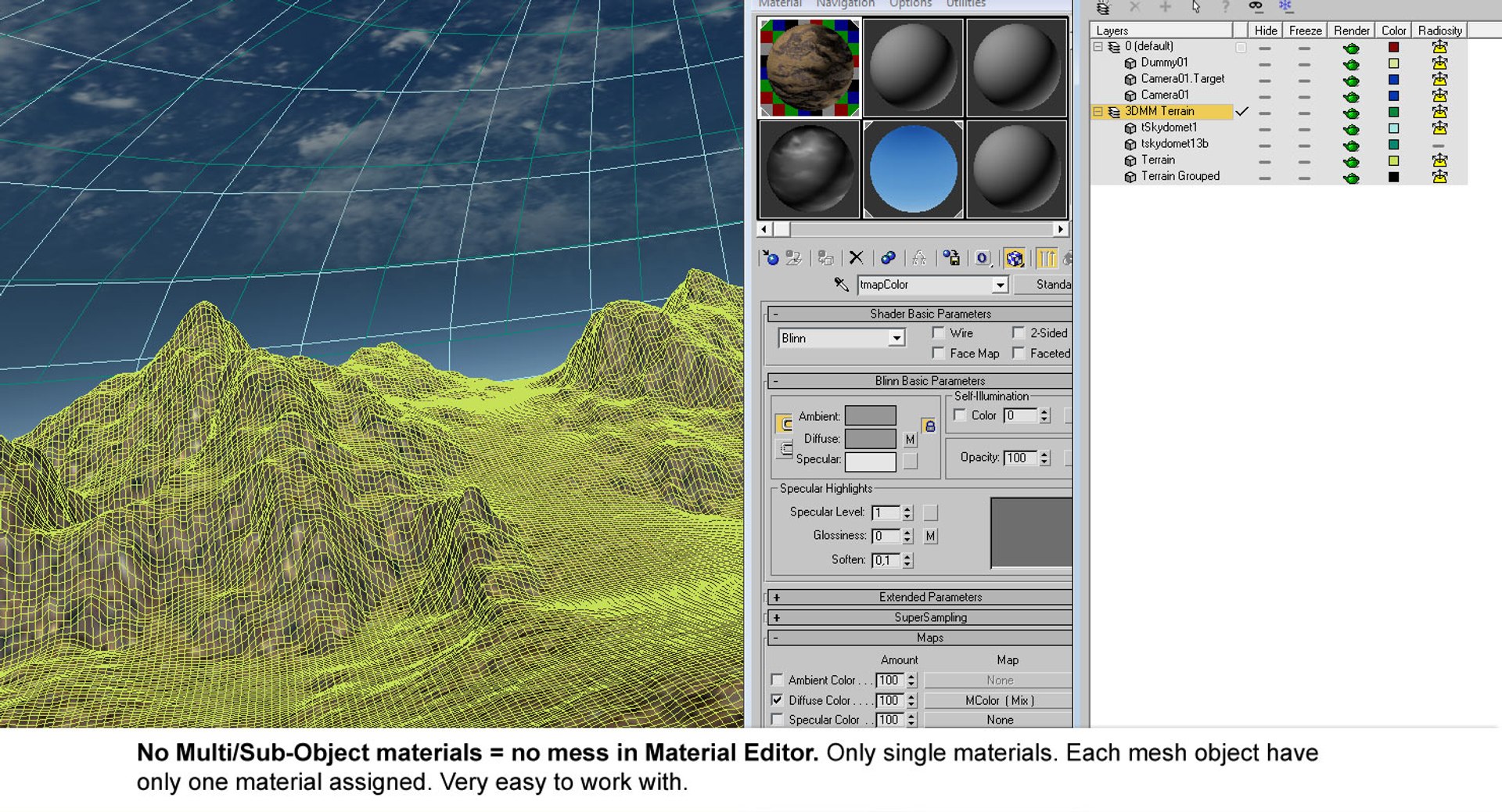Click lock icon between Ambient and Diffuse
The height and width of the screenshot is (812, 1502).
(x=929, y=426)
